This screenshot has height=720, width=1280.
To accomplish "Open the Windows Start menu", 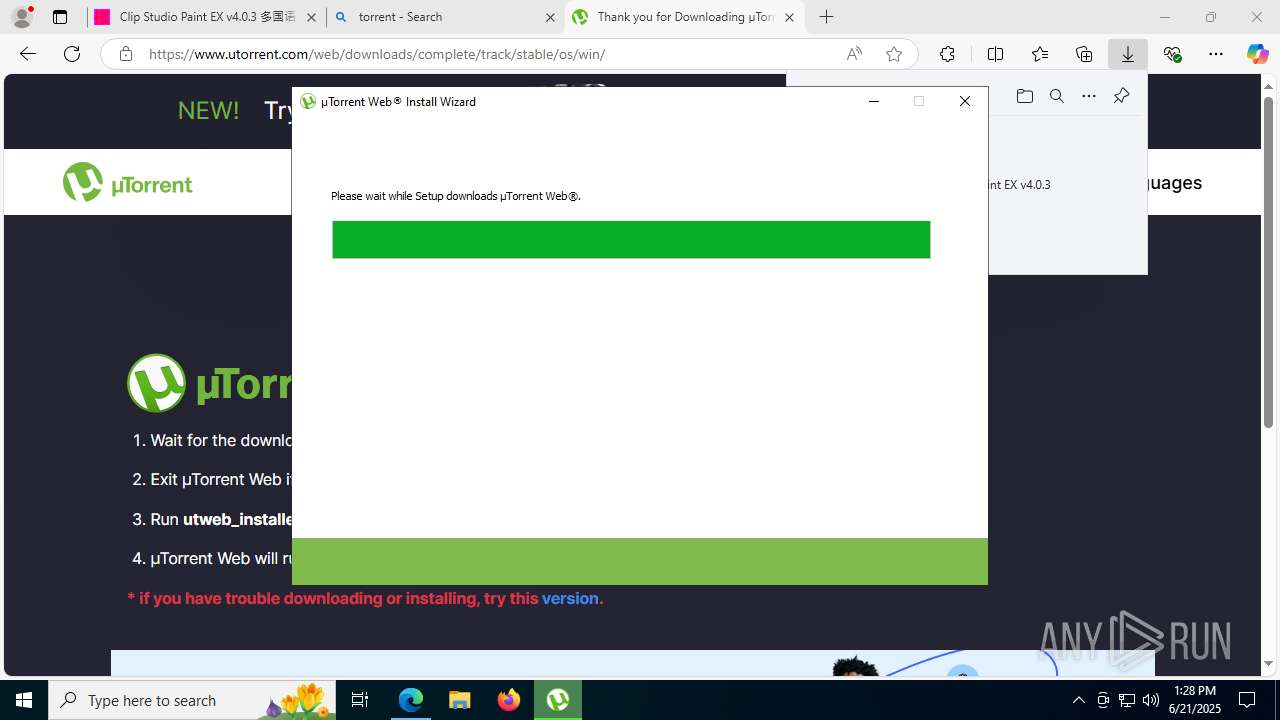I will [24, 700].
